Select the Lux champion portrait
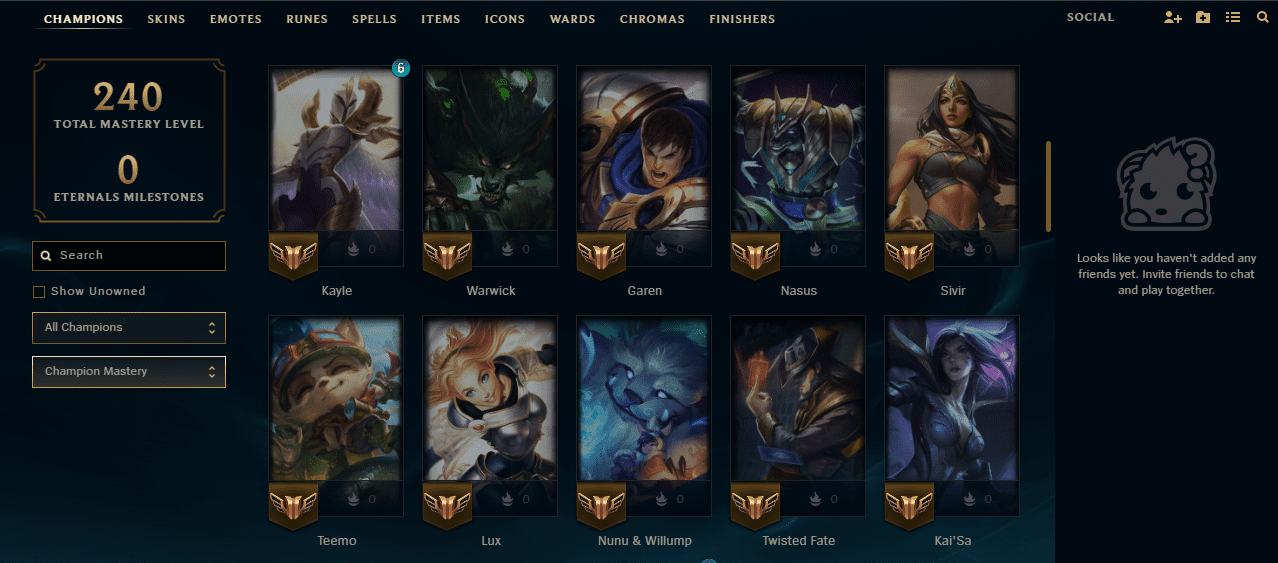Image resolution: width=1278 pixels, height=563 pixels. click(x=490, y=416)
